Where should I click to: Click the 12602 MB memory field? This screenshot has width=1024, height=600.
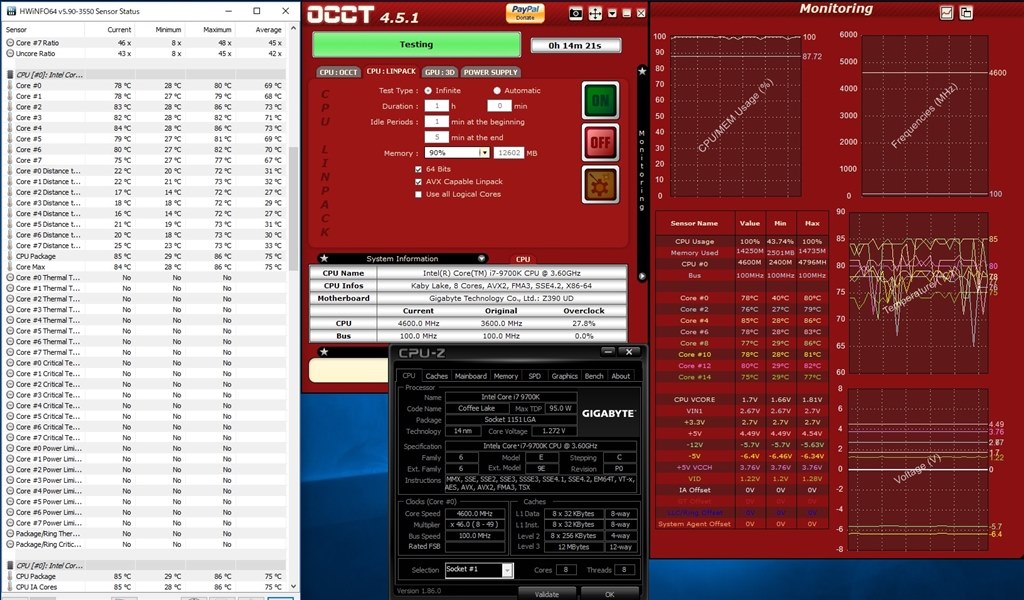(508, 153)
